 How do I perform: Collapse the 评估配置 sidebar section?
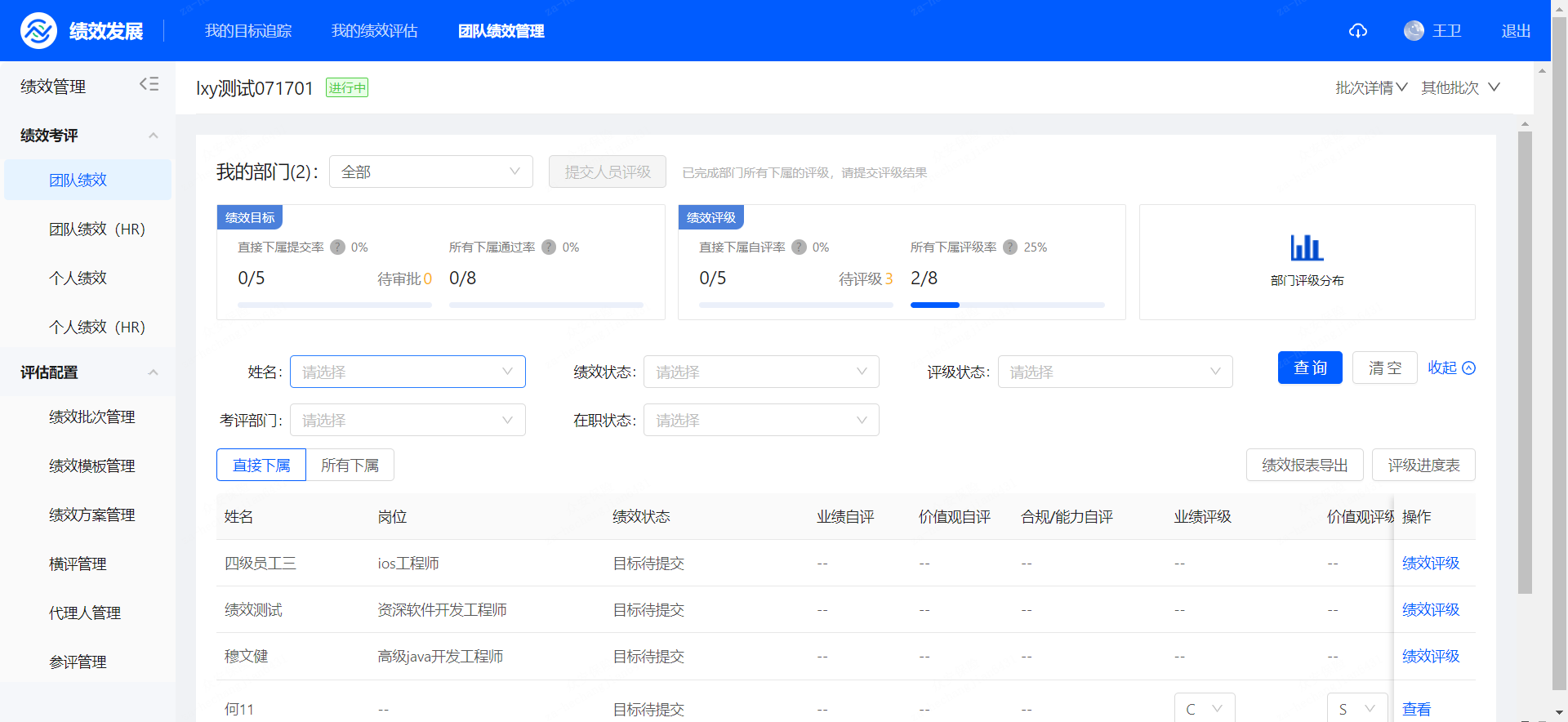[x=154, y=372]
